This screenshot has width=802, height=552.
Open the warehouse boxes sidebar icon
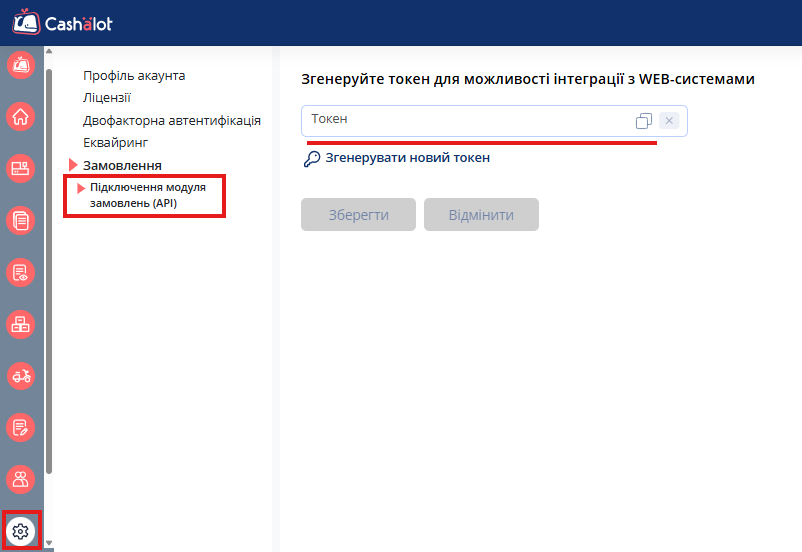(20, 324)
